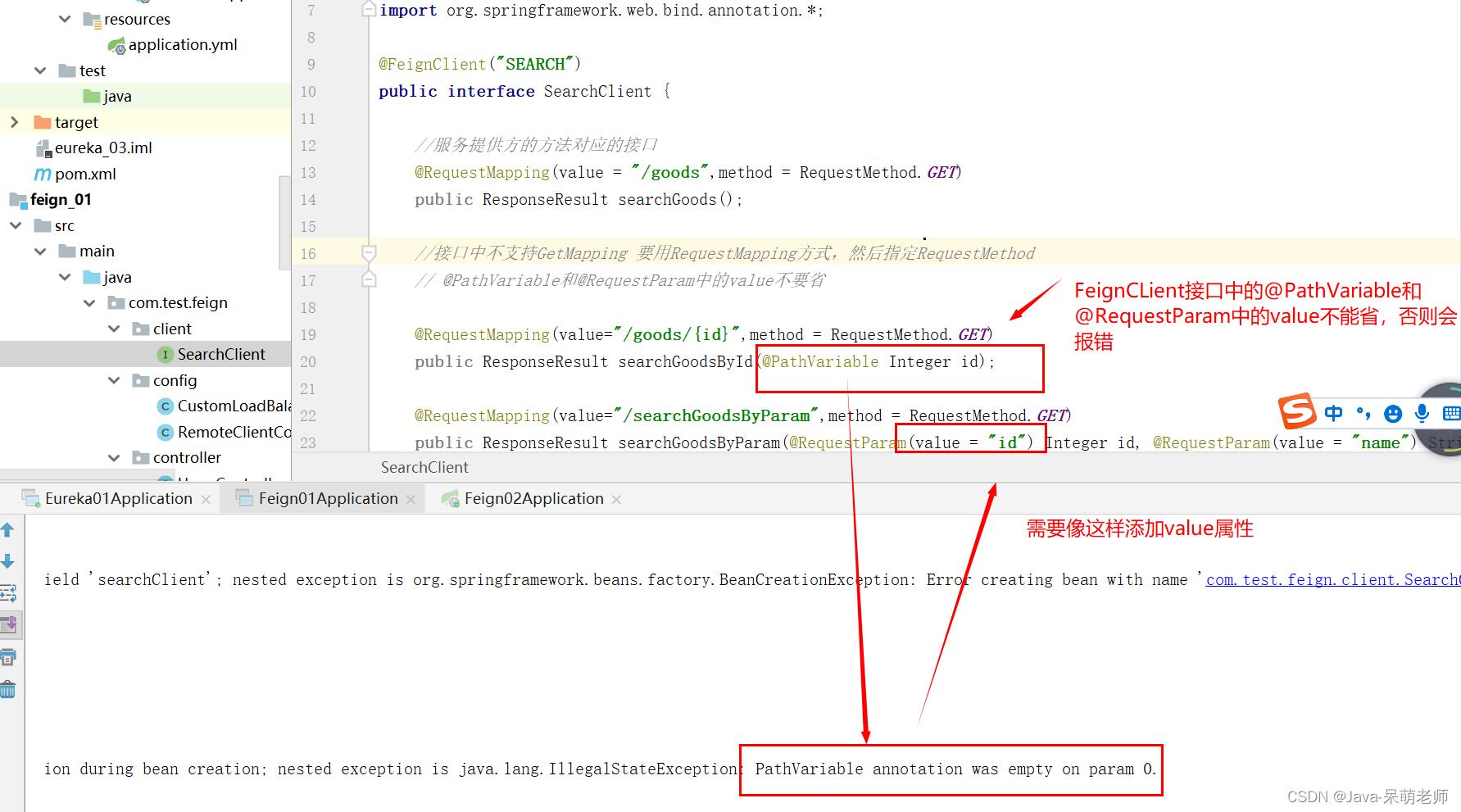Click the Up the Stack Trace arrow
Viewport: 1461px width, 812px height.
tap(7, 530)
